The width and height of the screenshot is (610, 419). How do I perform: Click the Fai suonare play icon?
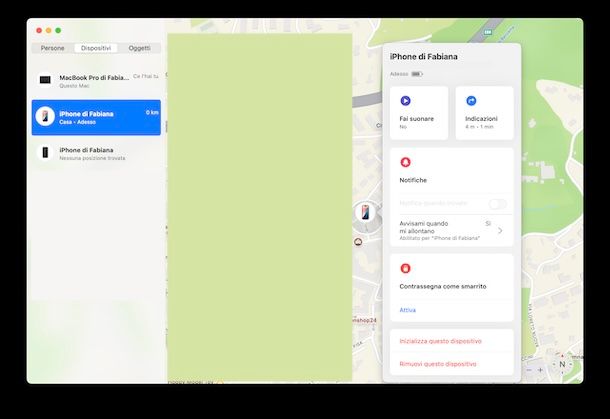tap(405, 101)
